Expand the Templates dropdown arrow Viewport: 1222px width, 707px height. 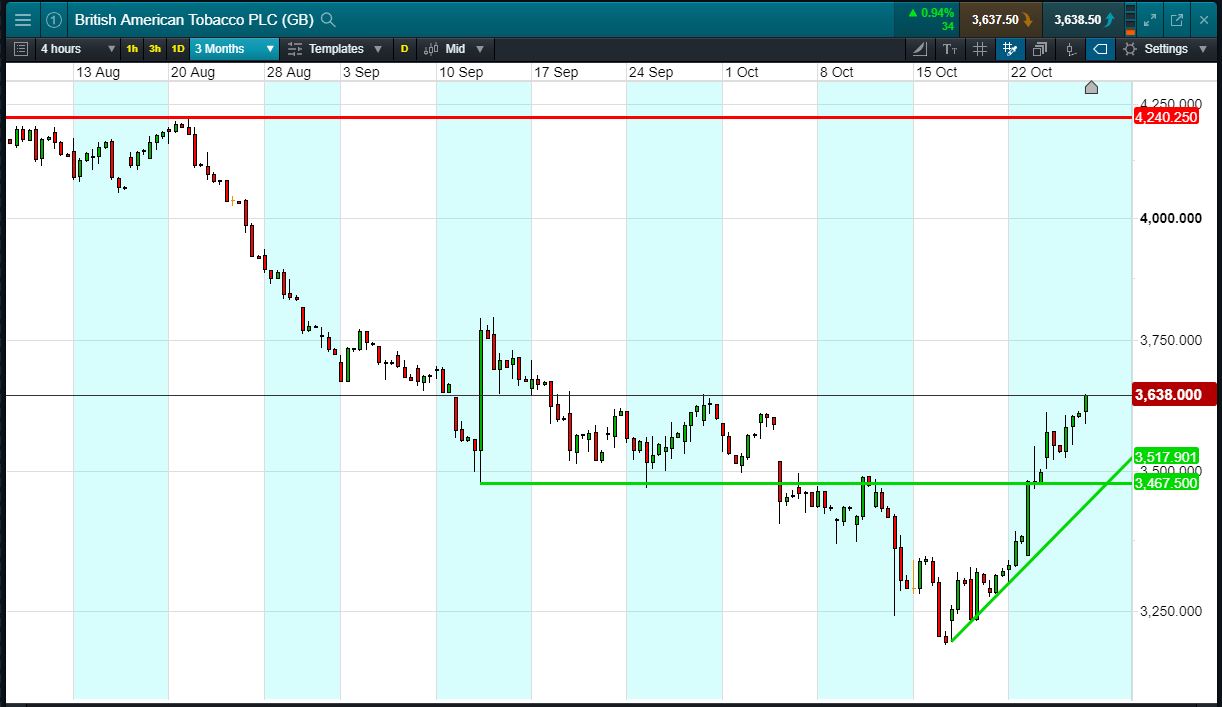[378, 48]
